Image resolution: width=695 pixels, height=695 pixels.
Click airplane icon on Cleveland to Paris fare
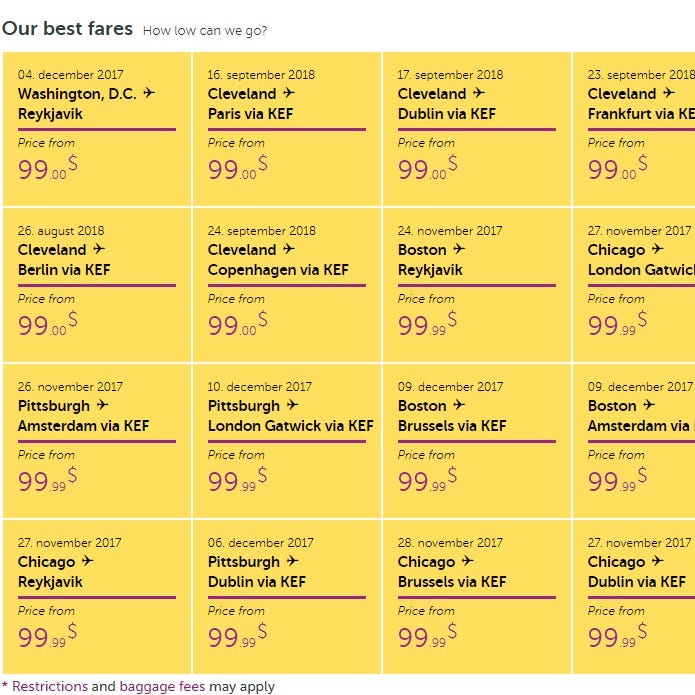[289, 93]
